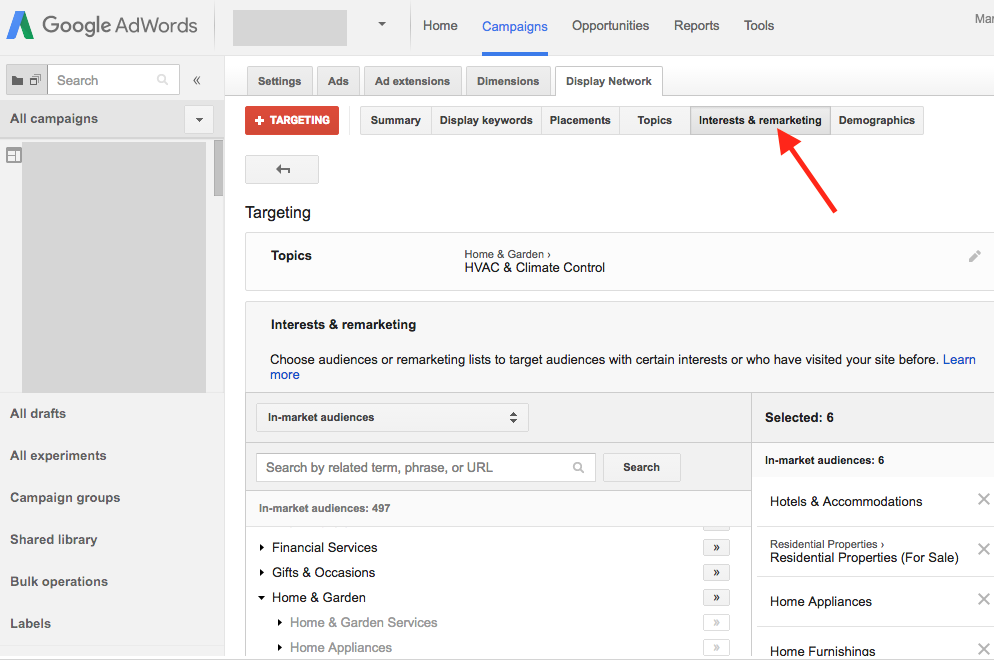This screenshot has width=994, height=660.
Task: Click the back arrow button
Action: pyautogui.click(x=282, y=170)
